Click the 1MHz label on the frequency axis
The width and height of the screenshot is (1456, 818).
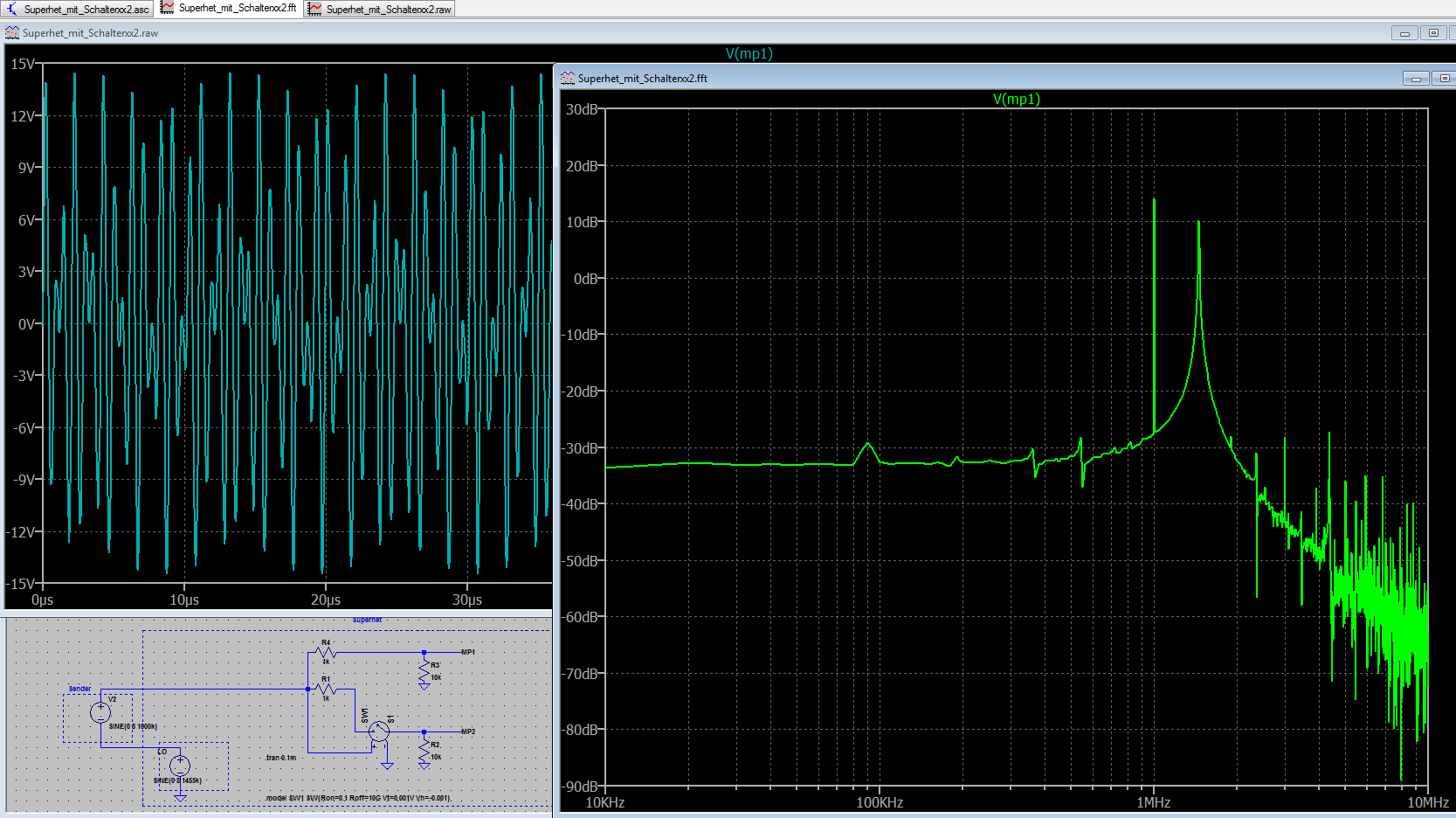(1153, 802)
